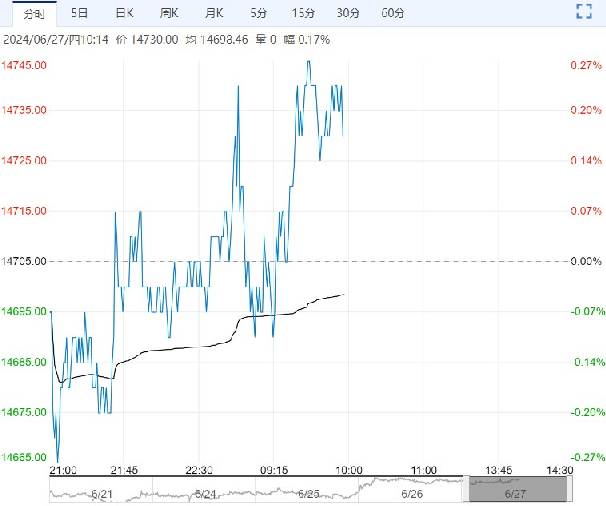This screenshot has height=506, width=606.
Task: Click the 0.27% top percentage label
Action: click(x=584, y=65)
